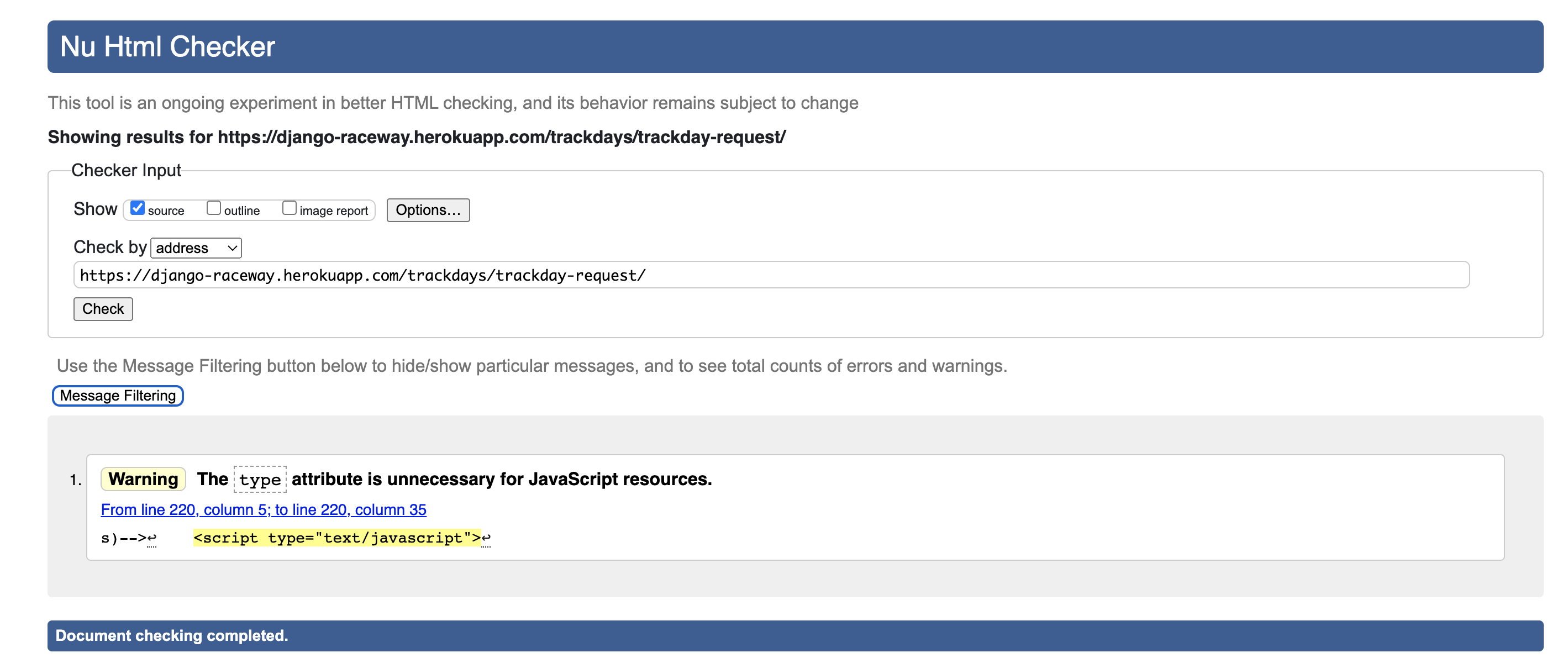Expand the Check by address dropdown
Image resolution: width=1568 pixels, height=663 pixels.
click(196, 247)
